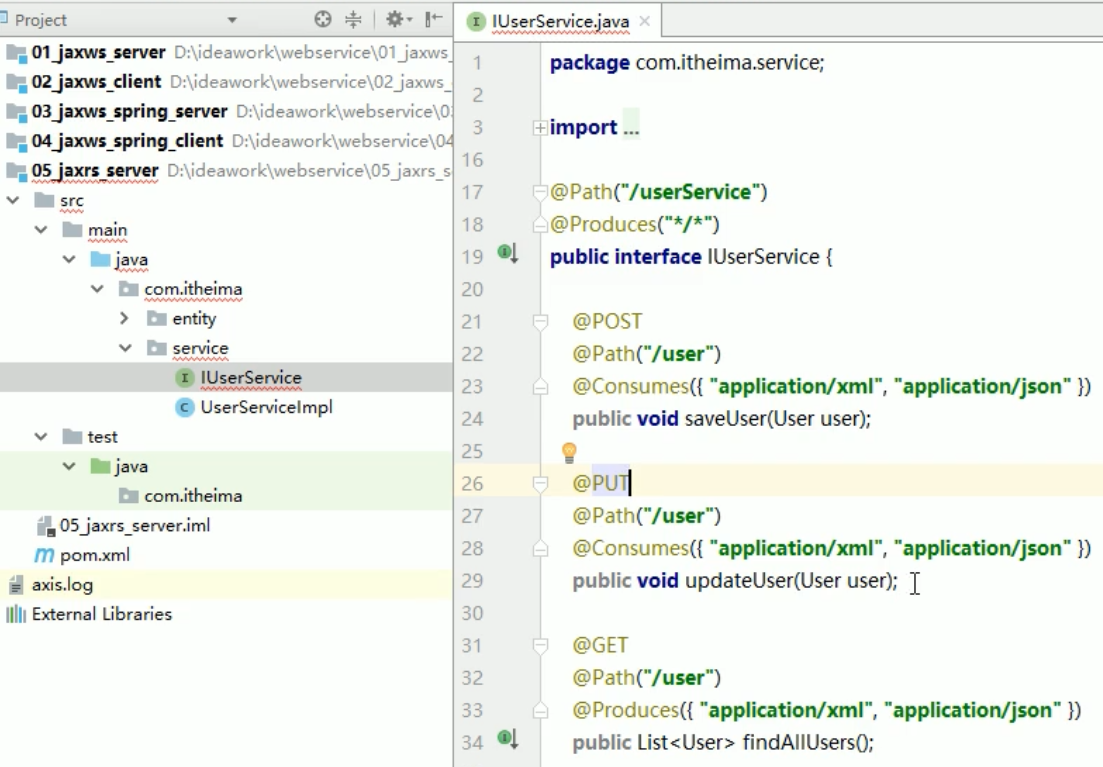The image size is (1103, 767).
Task: Toggle the fold marker at line 26 @PUT
Action: coord(540,483)
